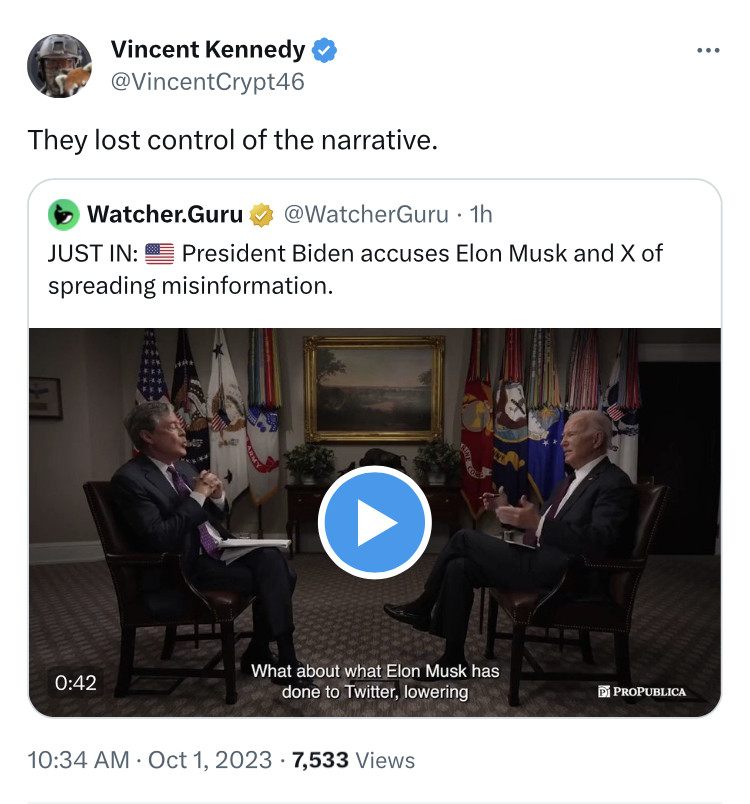This screenshot has height=804, width=750.
Task: Click the Oct 1, 2023 date
Action: pyautogui.click(x=210, y=760)
